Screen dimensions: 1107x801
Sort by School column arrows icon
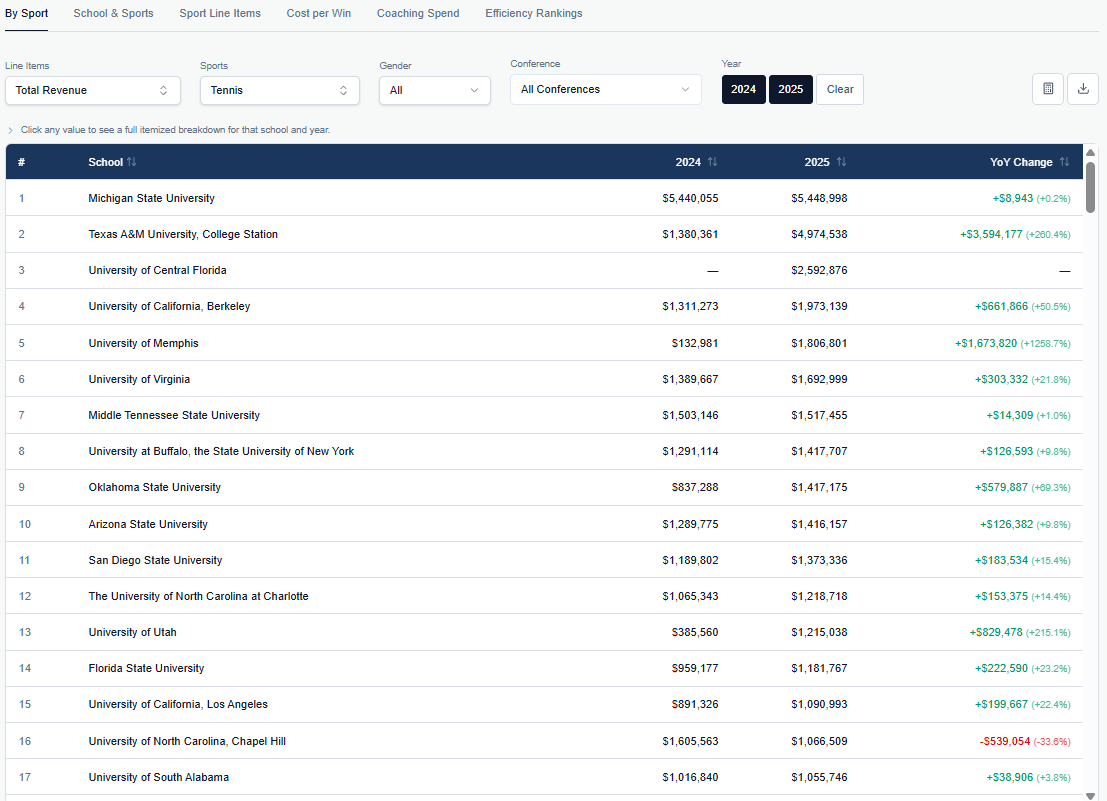pyautogui.click(x=131, y=162)
